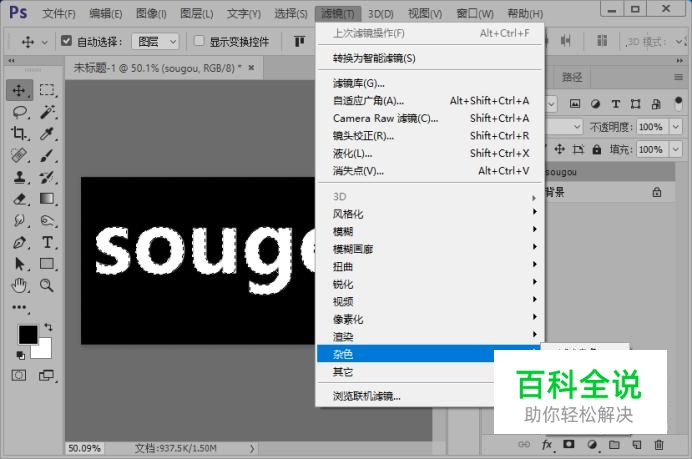
Task: Create a new layer icon
Action: tap(636, 445)
